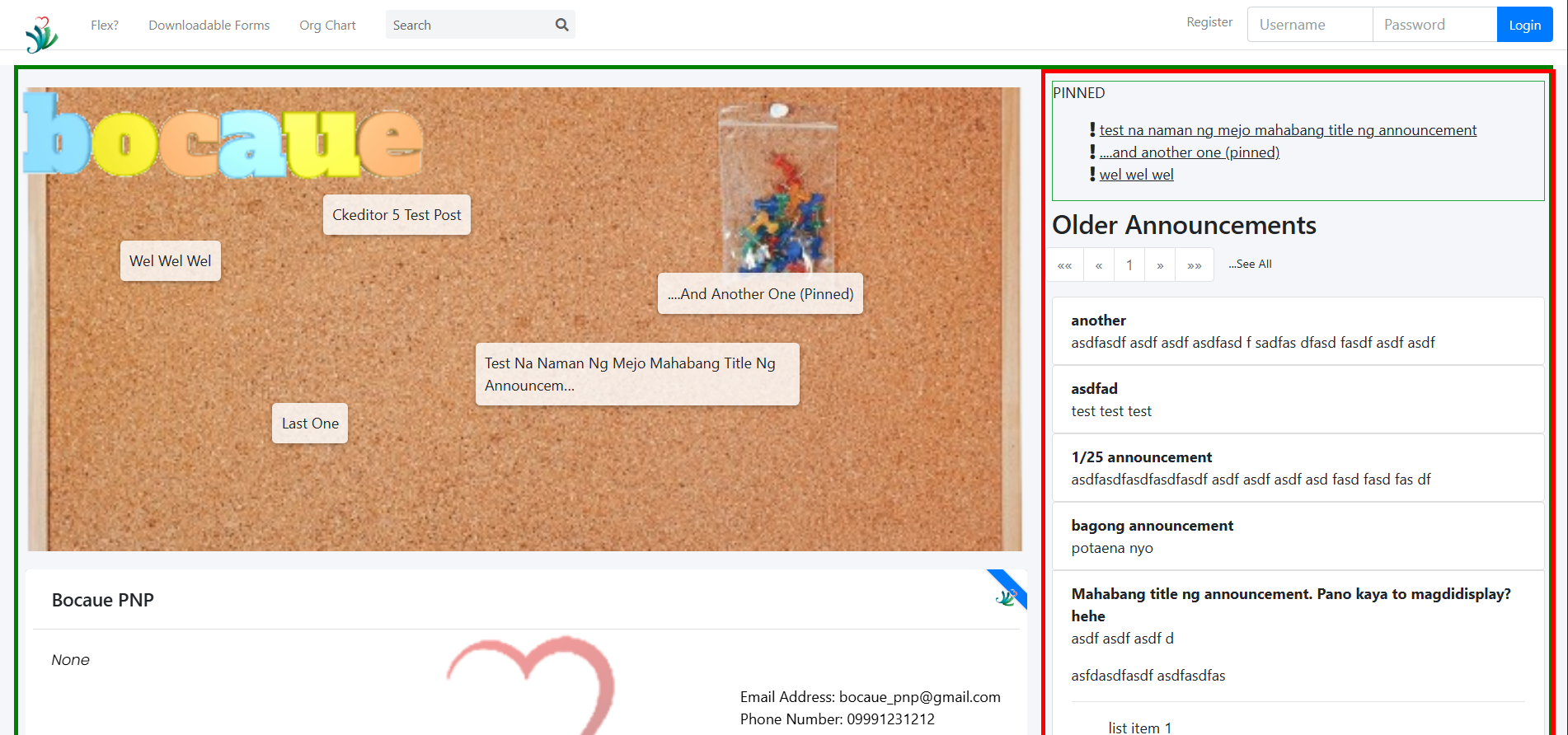Click the Older Announcements heading

point(1184,225)
